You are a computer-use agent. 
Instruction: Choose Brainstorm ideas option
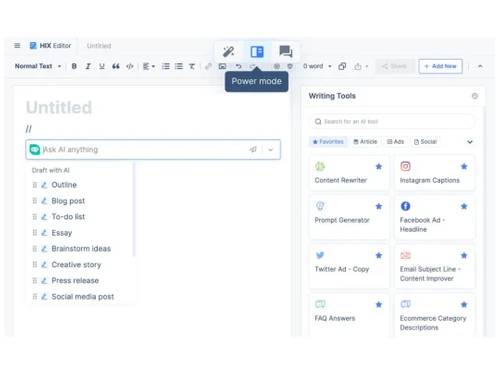80,249
